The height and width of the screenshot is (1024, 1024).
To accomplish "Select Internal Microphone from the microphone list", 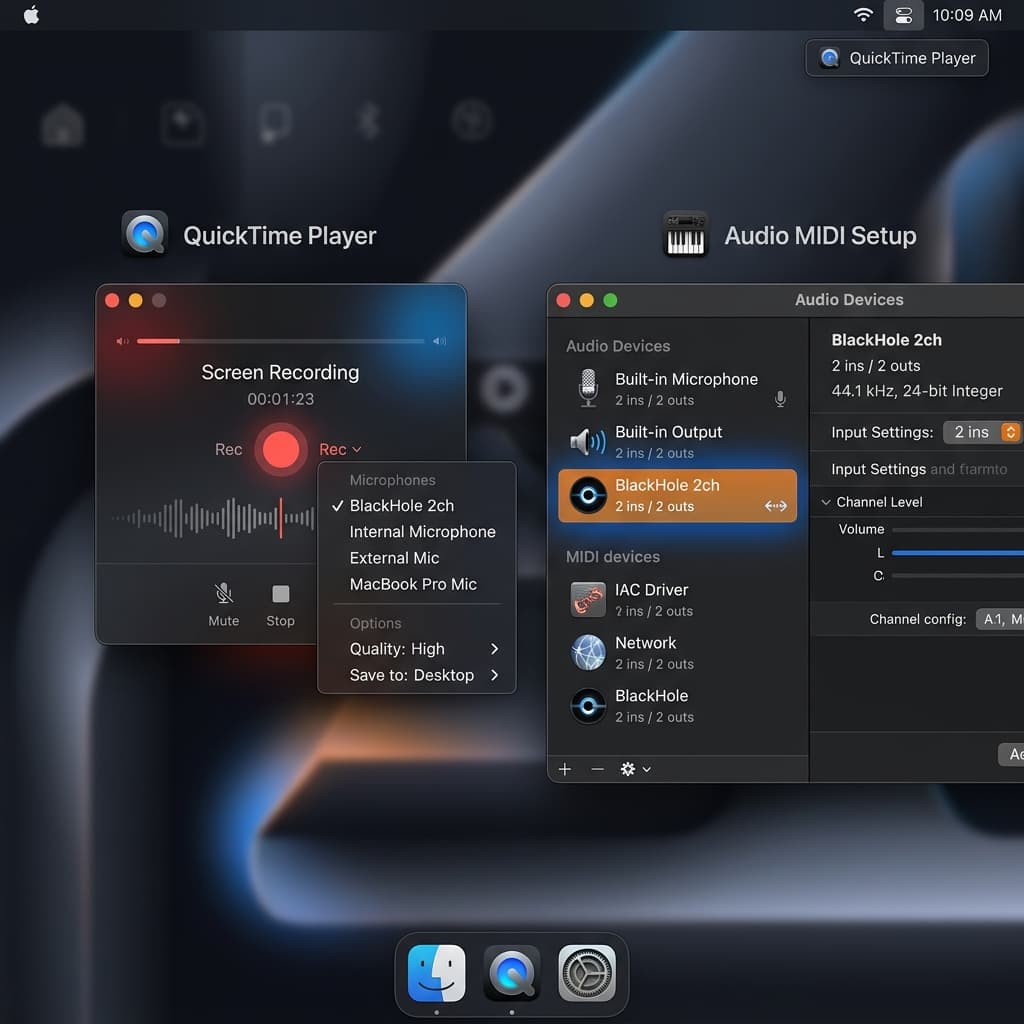I will (423, 531).
